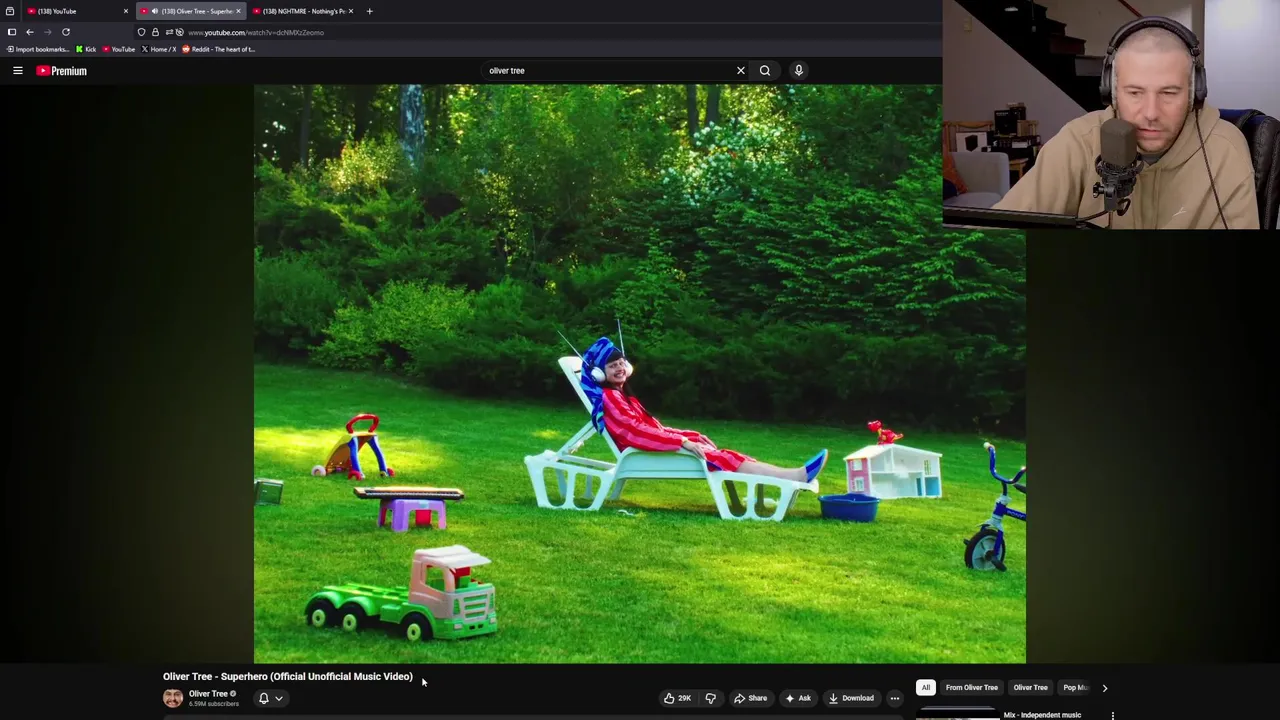This screenshot has width=1280, height=720.
Task: Click the shield tracking protection icon
Action: point(141,32)
